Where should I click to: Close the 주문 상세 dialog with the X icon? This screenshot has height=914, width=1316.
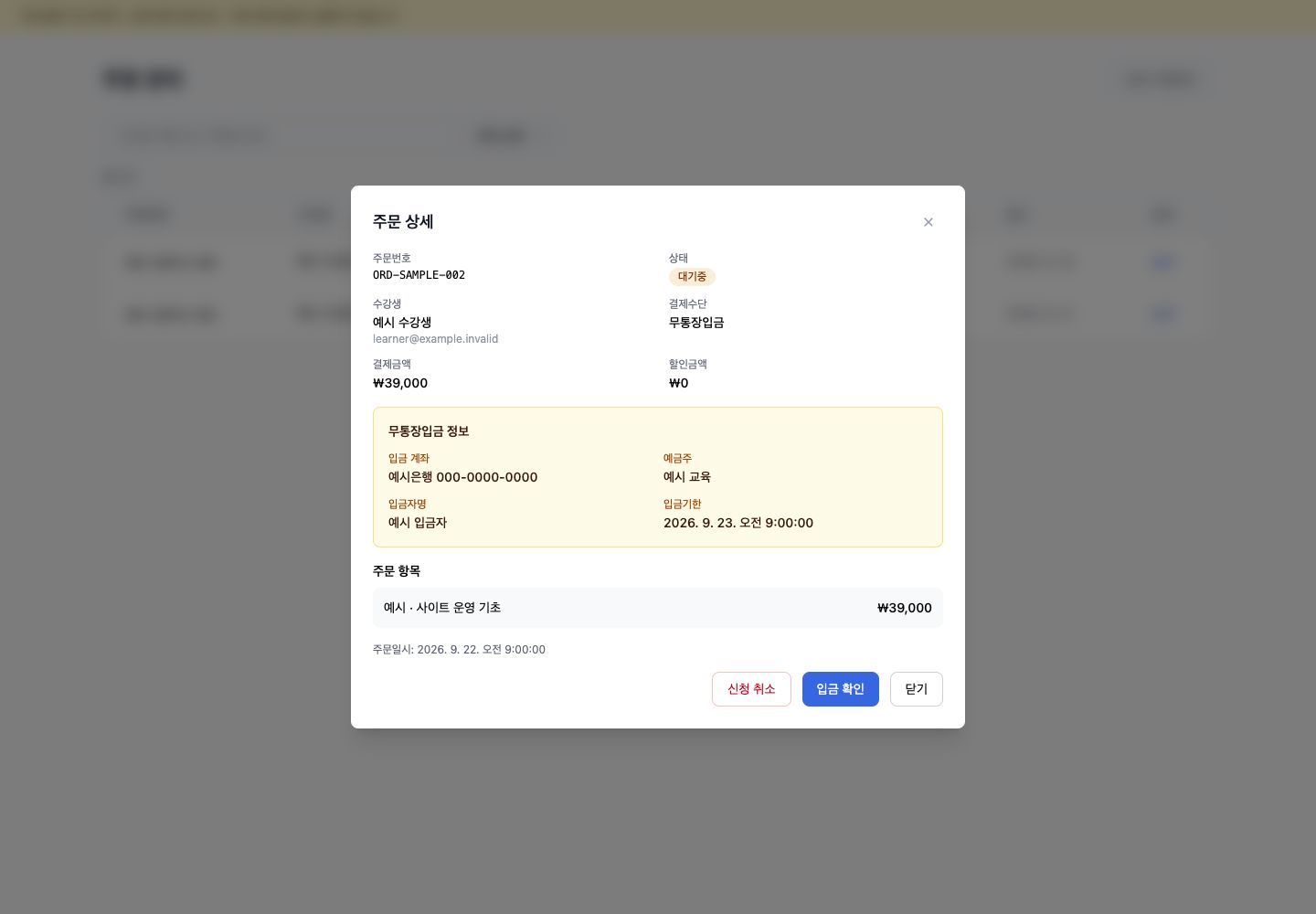(x=928, y=222)
